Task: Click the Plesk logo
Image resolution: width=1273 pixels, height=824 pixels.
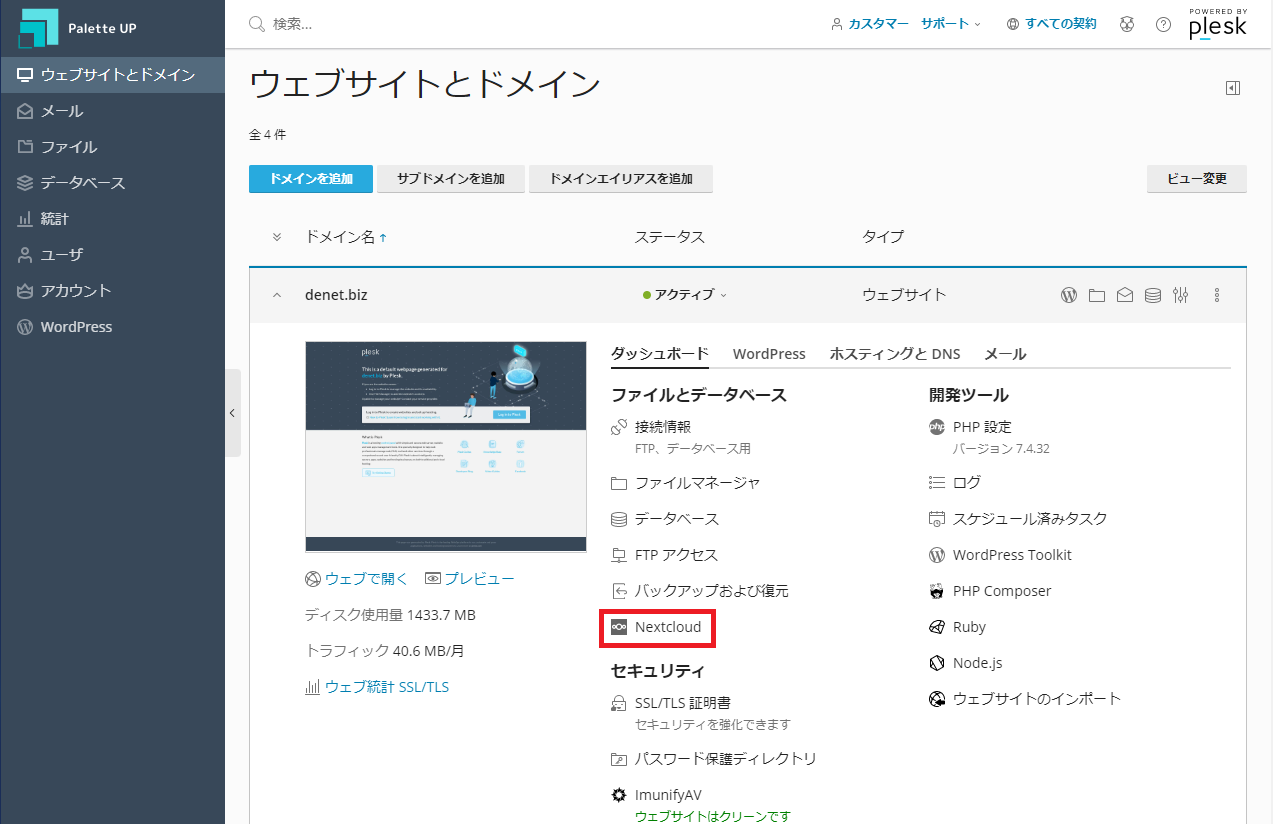Action: click(x=1218, y=23)
